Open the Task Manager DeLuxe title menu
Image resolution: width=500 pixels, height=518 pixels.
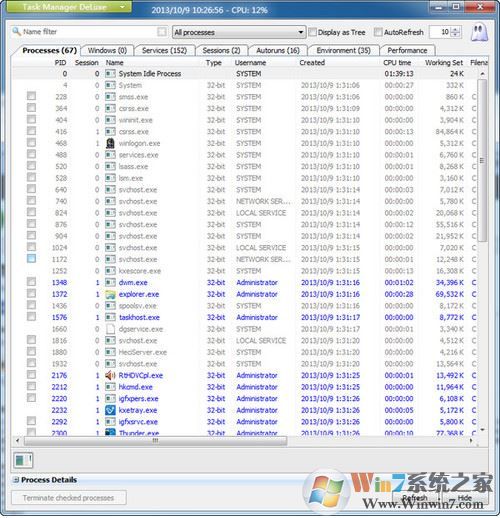coord(68,7)
